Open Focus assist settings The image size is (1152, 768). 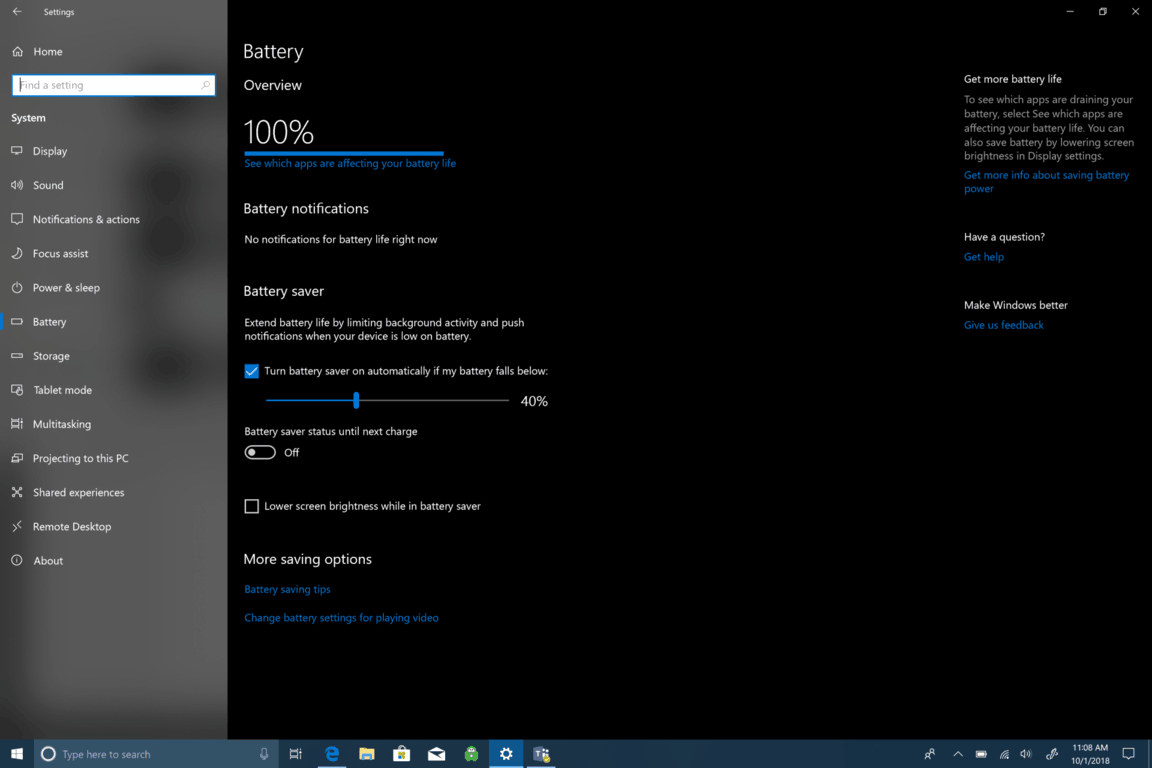click(x=60, y=254)
